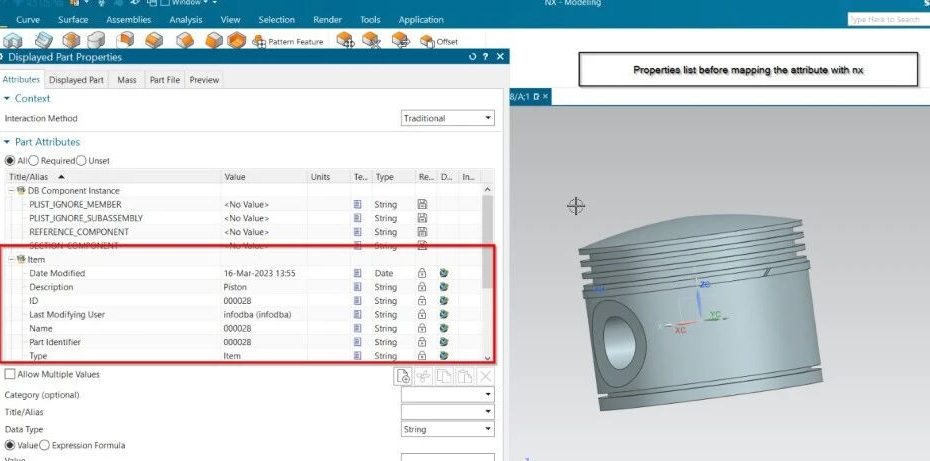This screenshot has height=461, width=930.
Task: Select the Required radio button
Action: [x=34, y=160]
